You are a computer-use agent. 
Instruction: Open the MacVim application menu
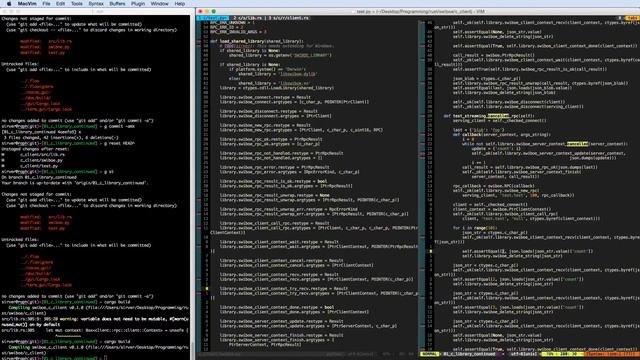[x=27, y=4]
